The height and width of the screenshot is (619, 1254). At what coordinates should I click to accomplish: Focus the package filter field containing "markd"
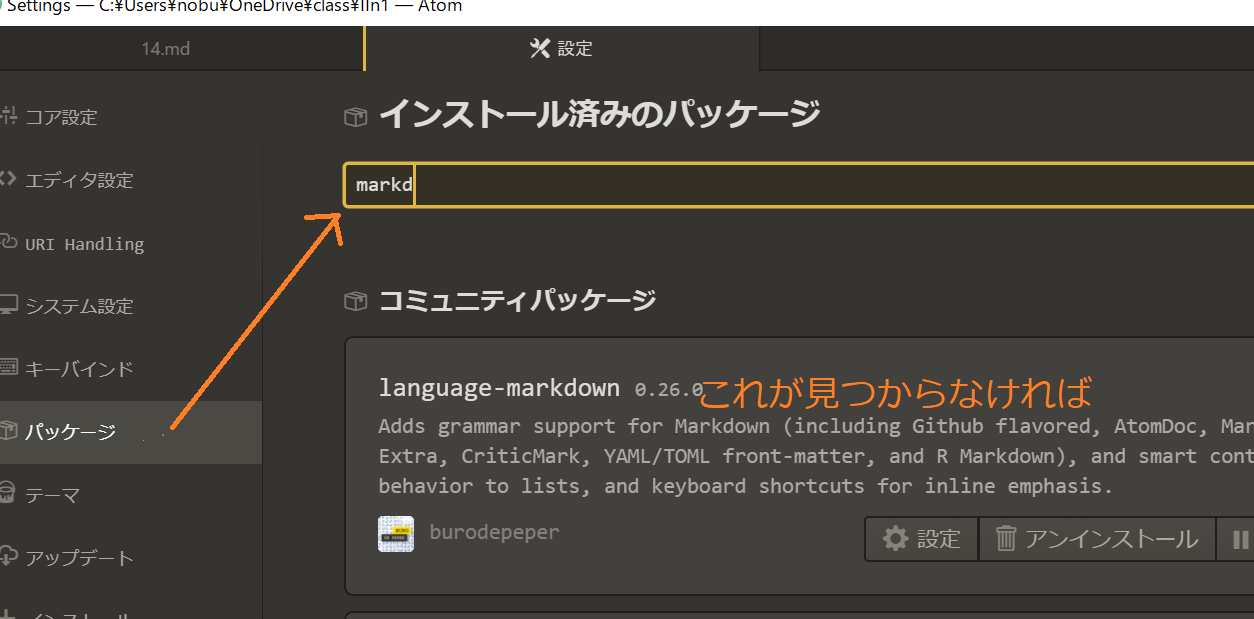click(800, 186)
